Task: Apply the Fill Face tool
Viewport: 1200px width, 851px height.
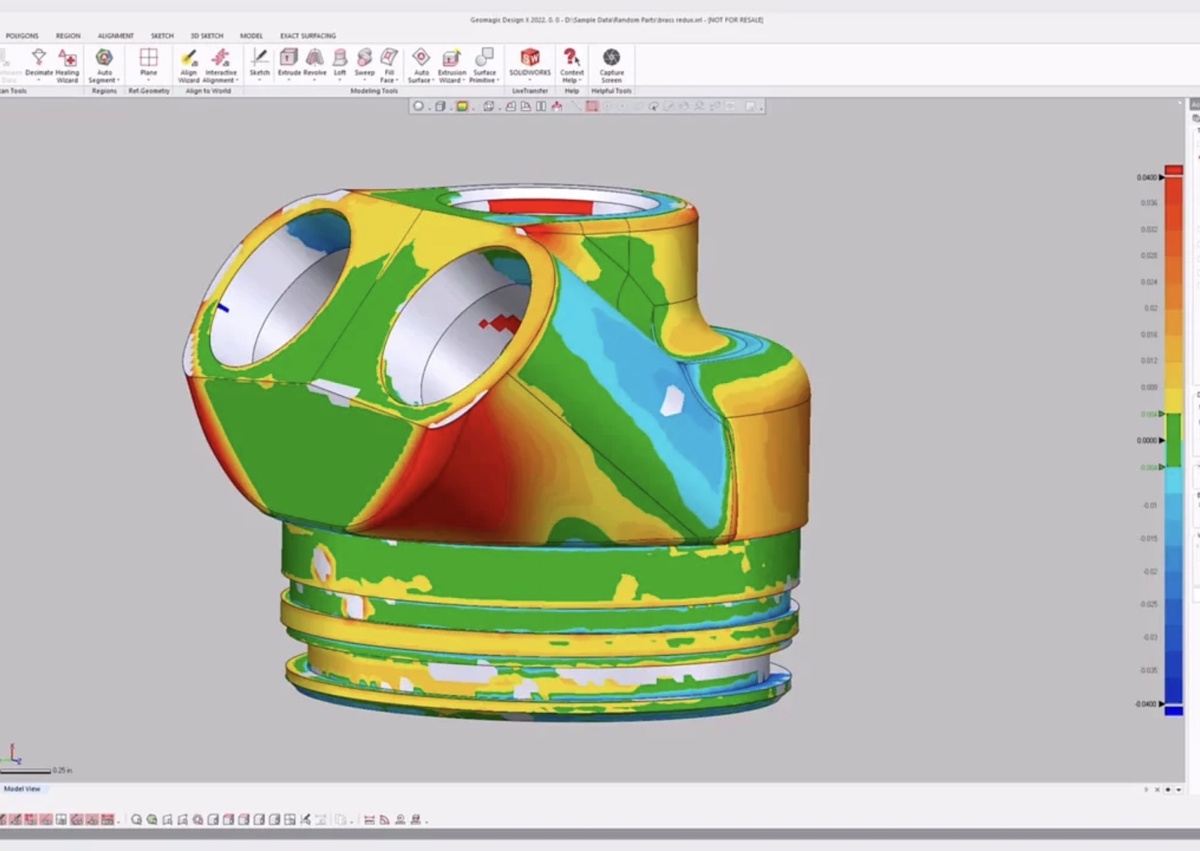Action: point(388,65)
